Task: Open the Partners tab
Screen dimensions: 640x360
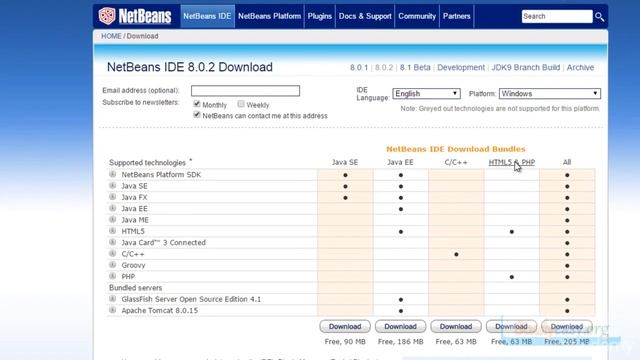Action: (x=457, y=16)
